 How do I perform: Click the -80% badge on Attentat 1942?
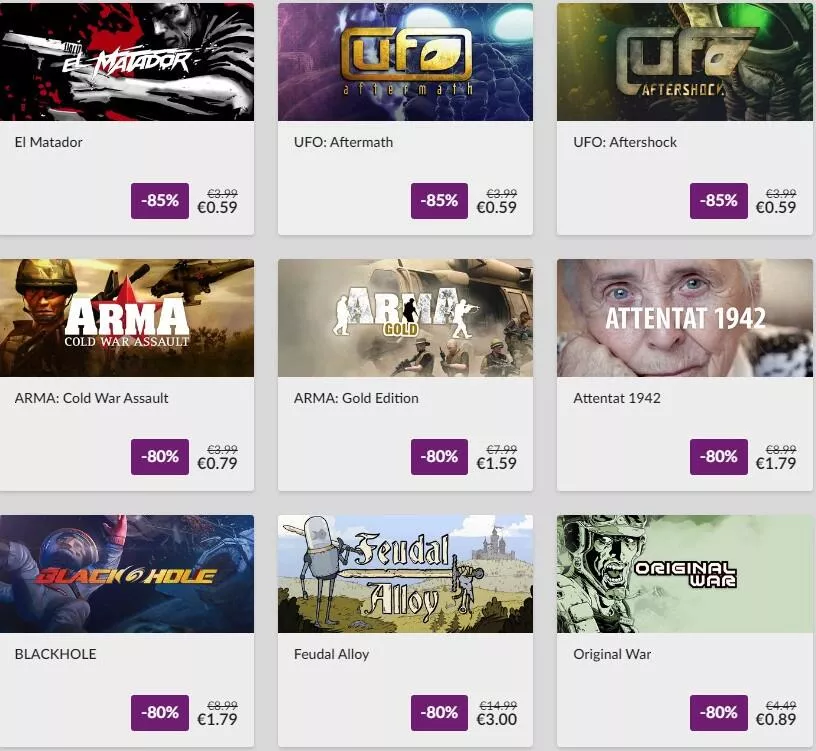click(719, 457)
